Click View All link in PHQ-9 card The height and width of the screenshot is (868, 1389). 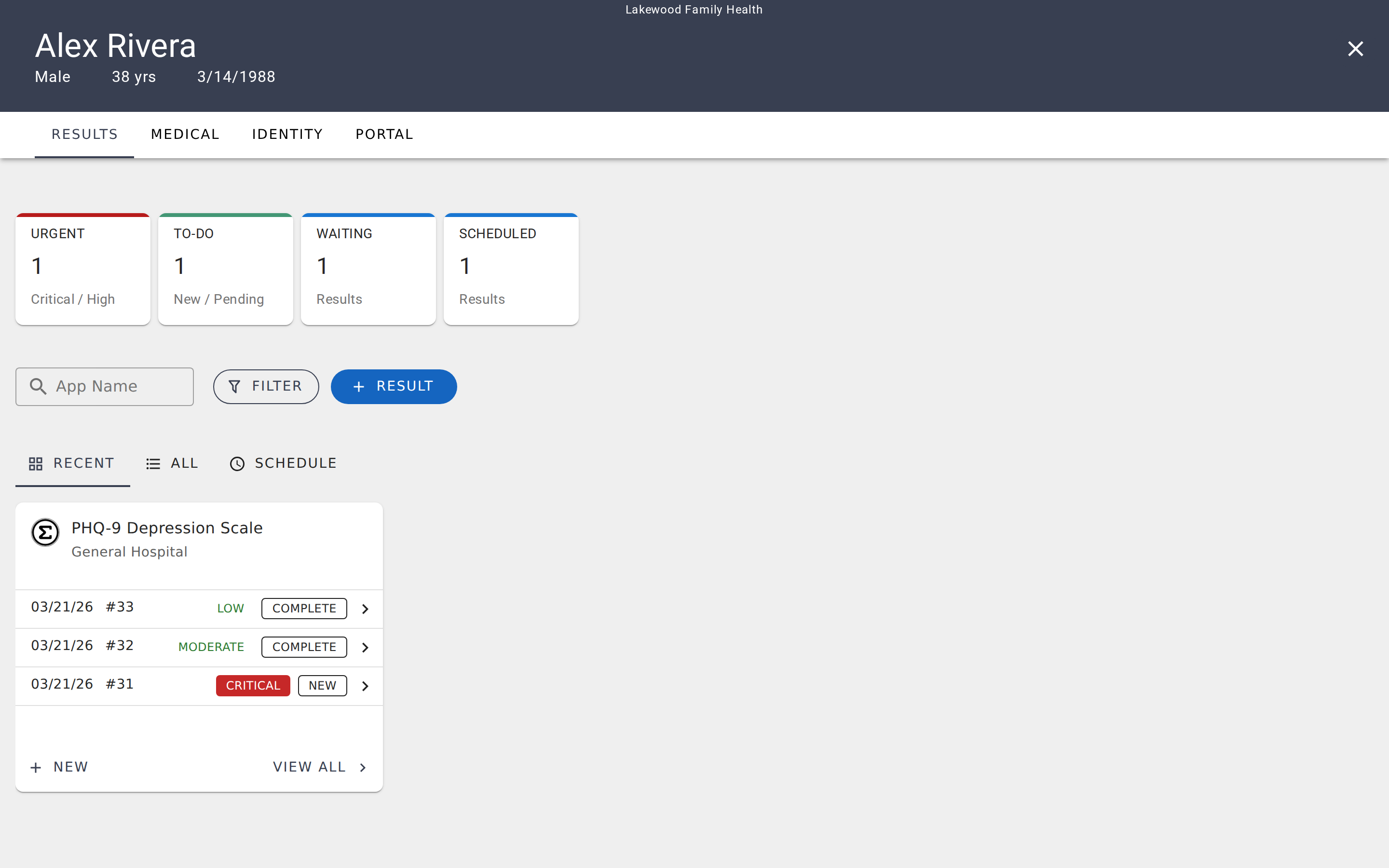click(x=319, y=767)
